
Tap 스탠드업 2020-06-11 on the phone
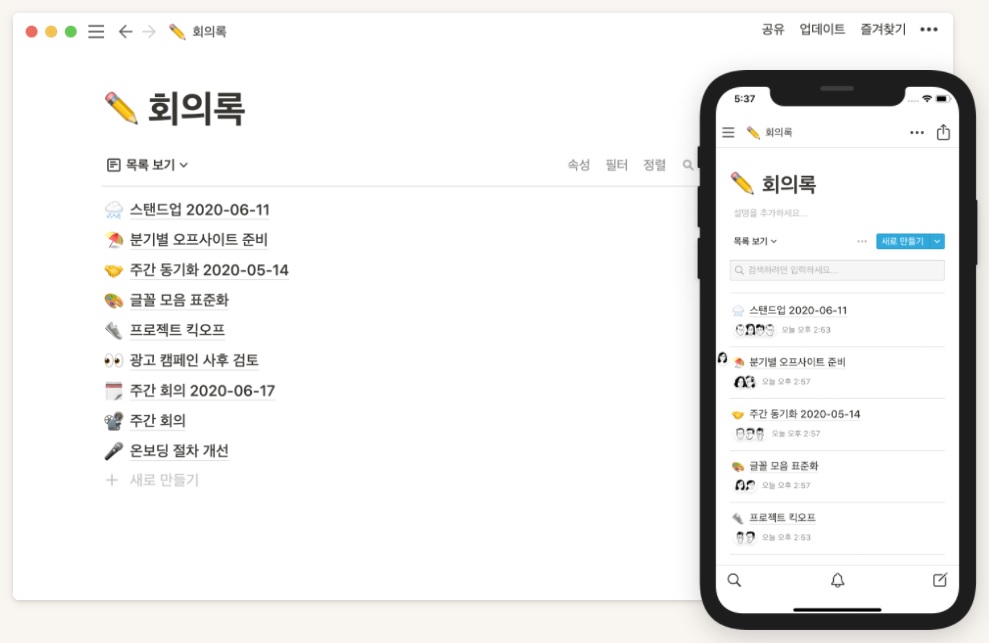point(798,310)
